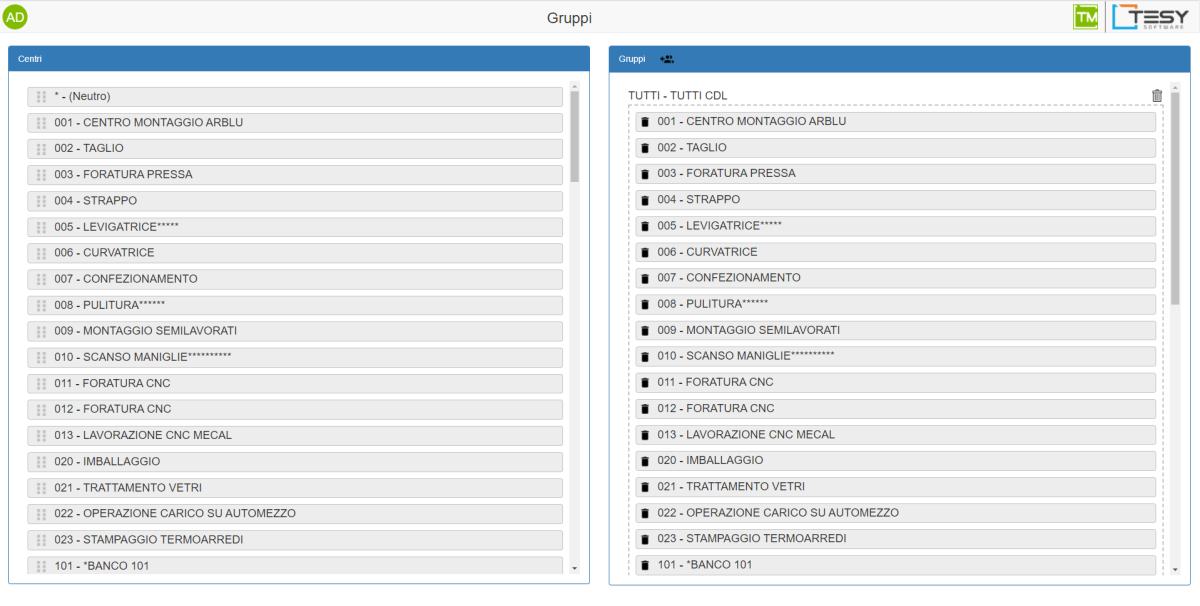Remove 006 - CURVATRICE from the group
This screenshot has height=606, width=1200.
tap(645, 252)
